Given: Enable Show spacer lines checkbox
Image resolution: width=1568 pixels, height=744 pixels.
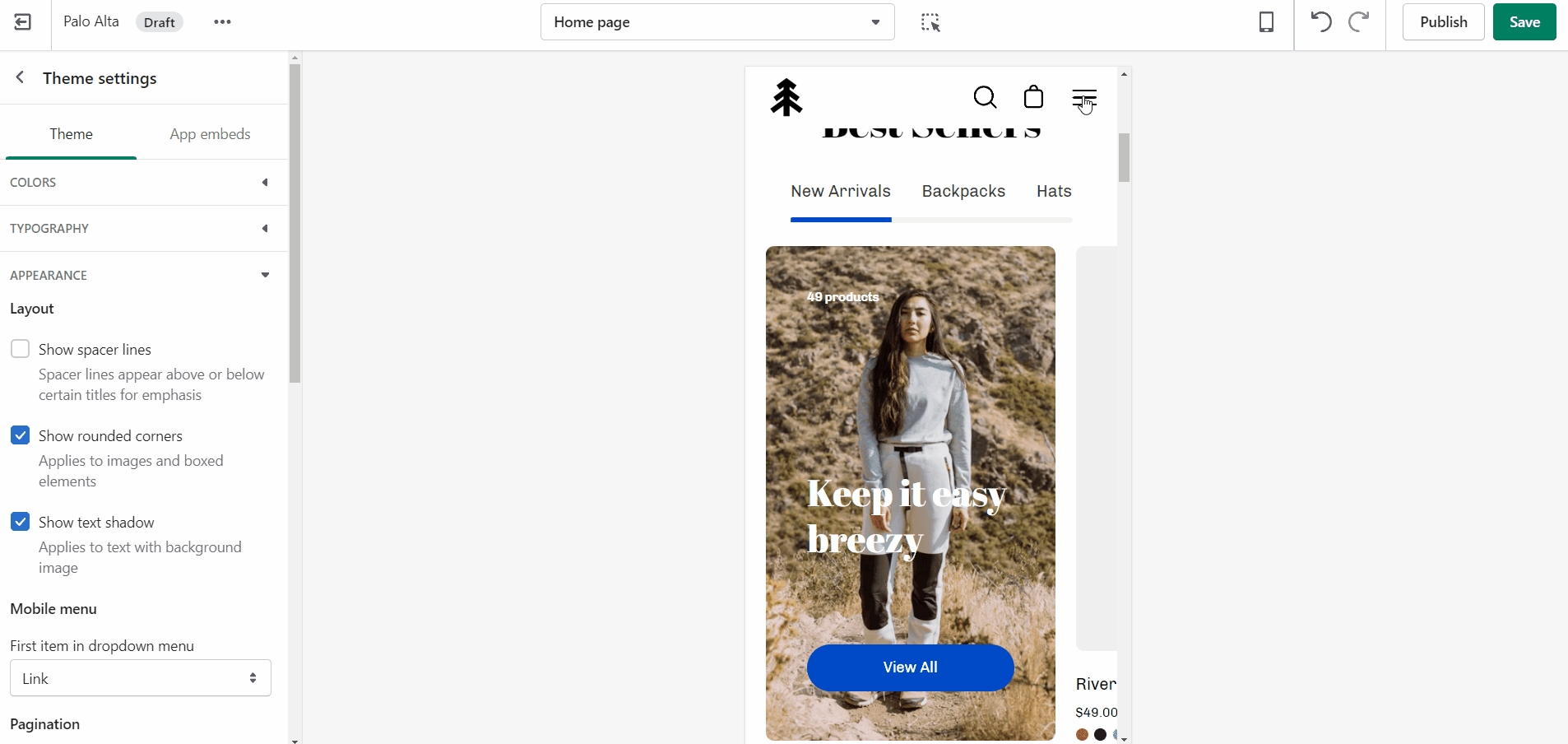Looking at the screenshot, I should 21,349.
